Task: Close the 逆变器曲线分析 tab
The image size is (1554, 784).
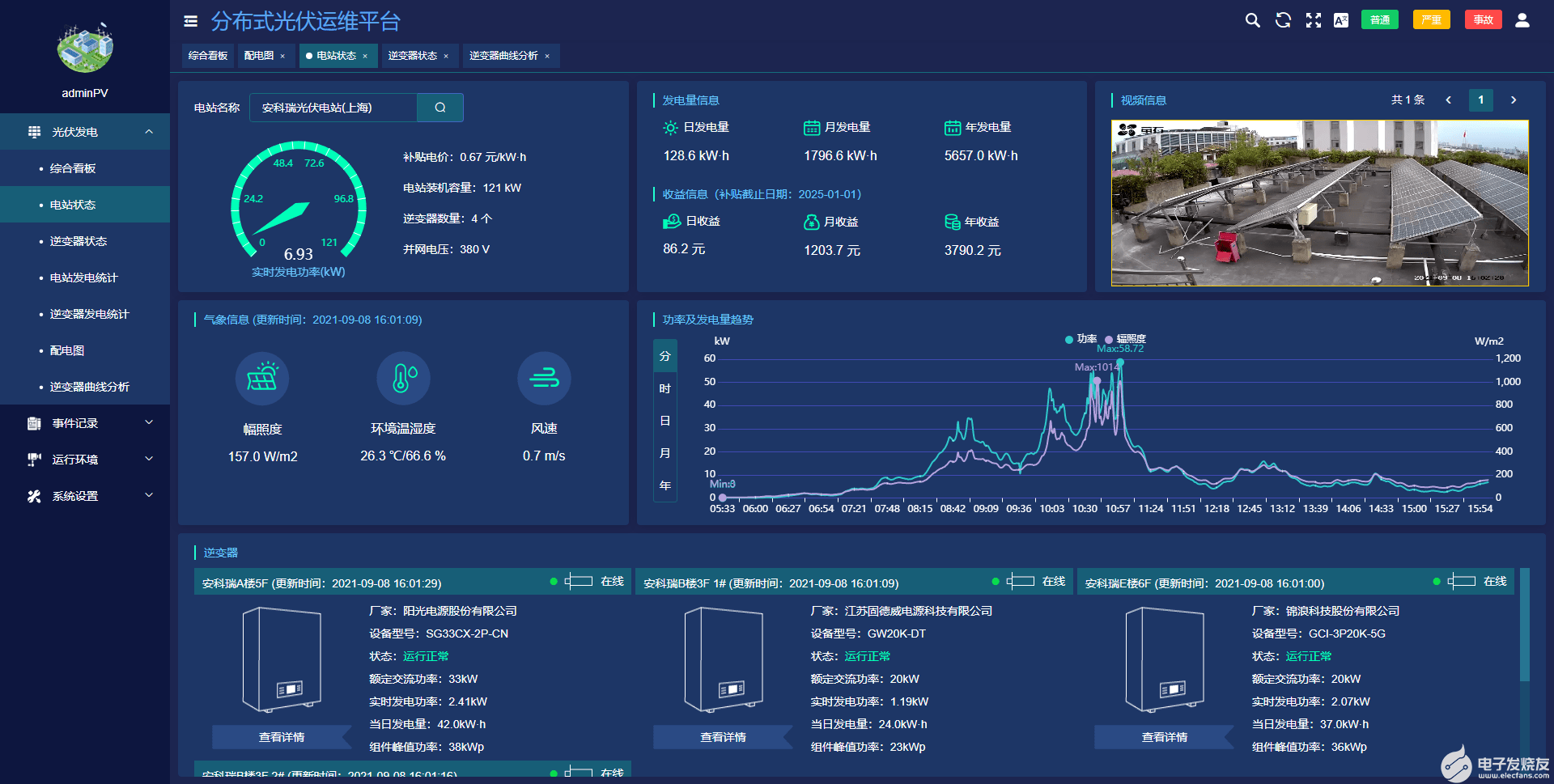Action: (547, 56)
